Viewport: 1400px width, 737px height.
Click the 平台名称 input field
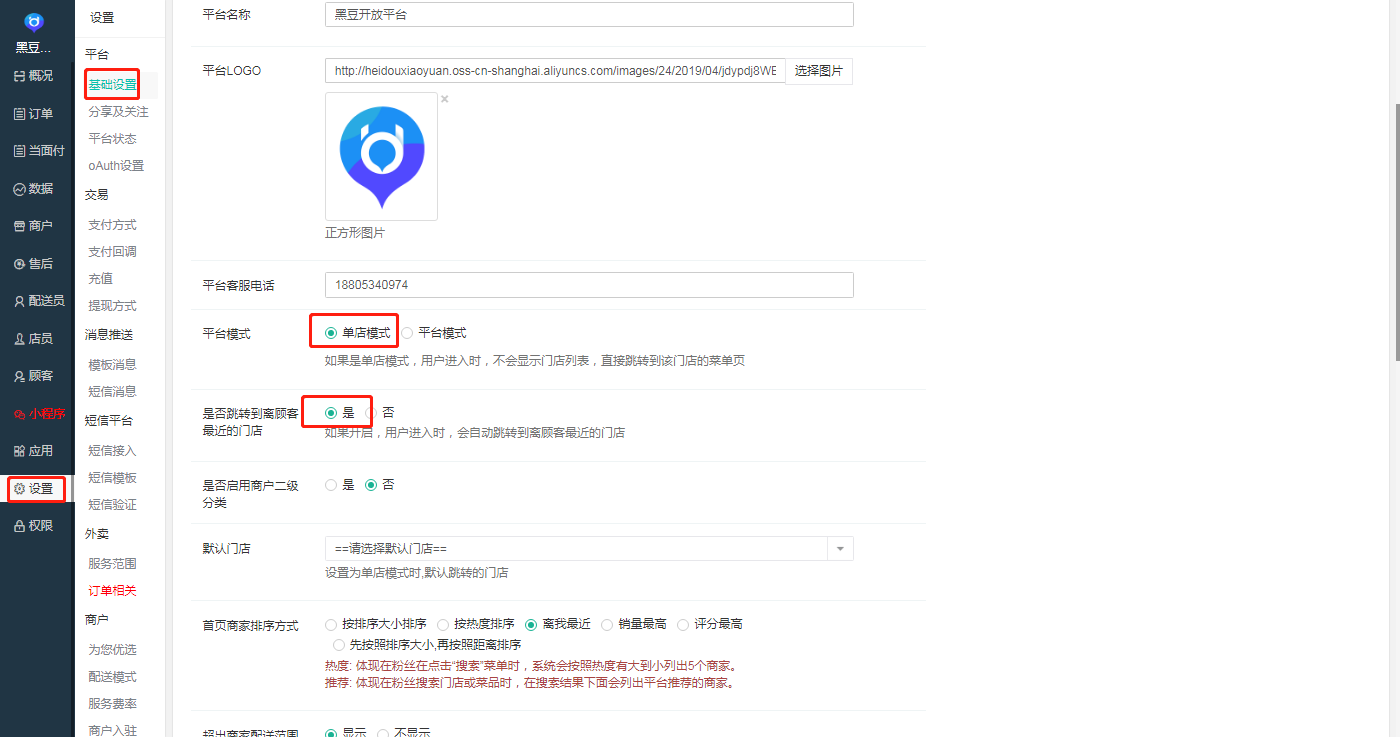[589, 14]
